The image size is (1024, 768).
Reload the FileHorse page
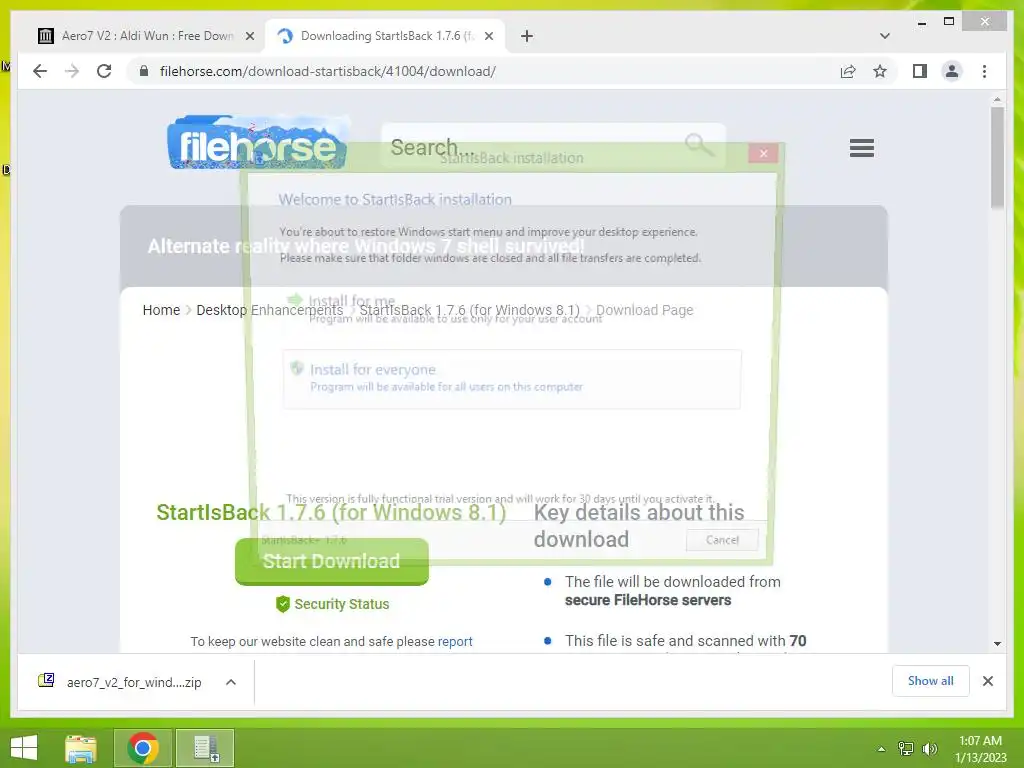[x=104, y=71]
